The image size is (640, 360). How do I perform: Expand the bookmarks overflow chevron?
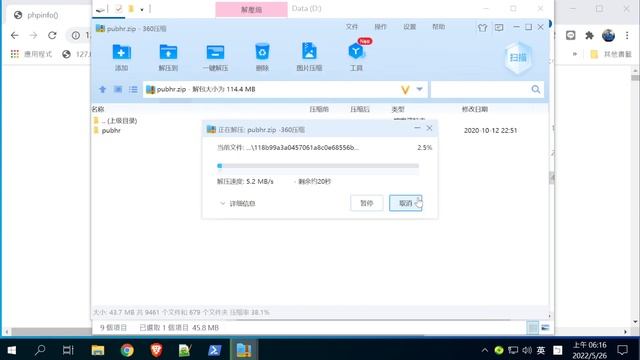575,54
